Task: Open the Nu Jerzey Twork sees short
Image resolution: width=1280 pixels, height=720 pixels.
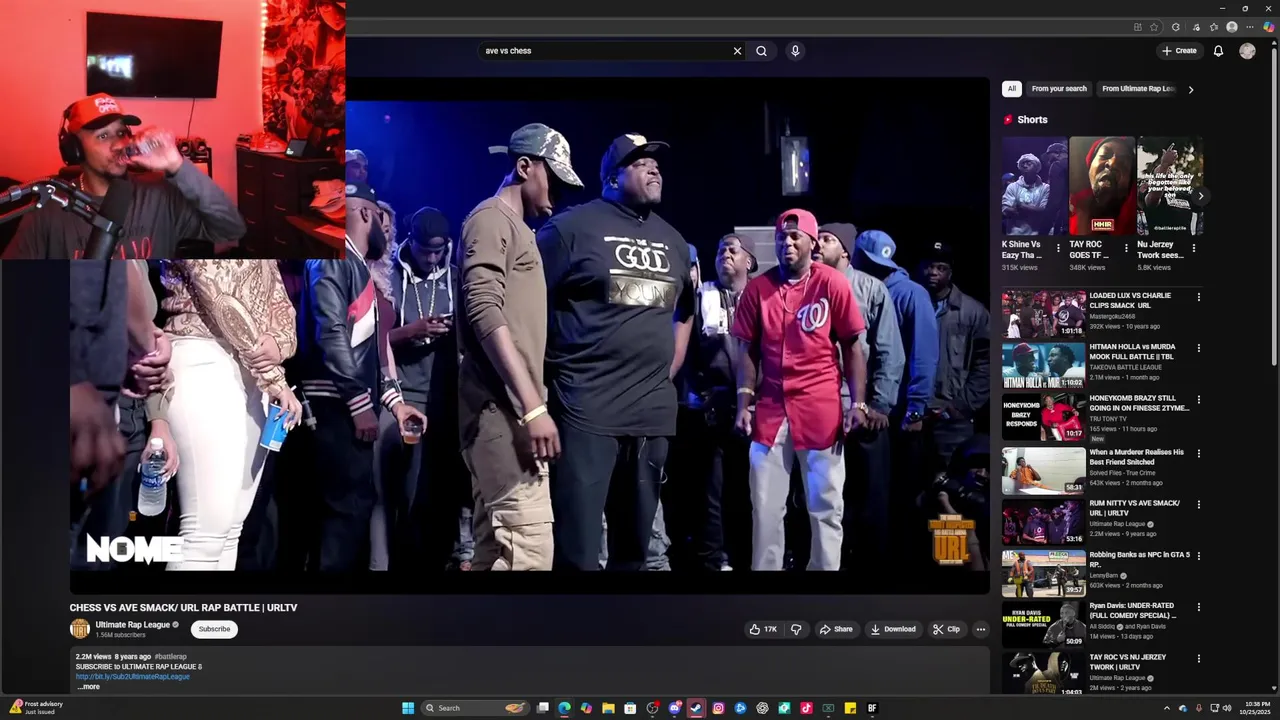Action: [x=1169, y=186]
